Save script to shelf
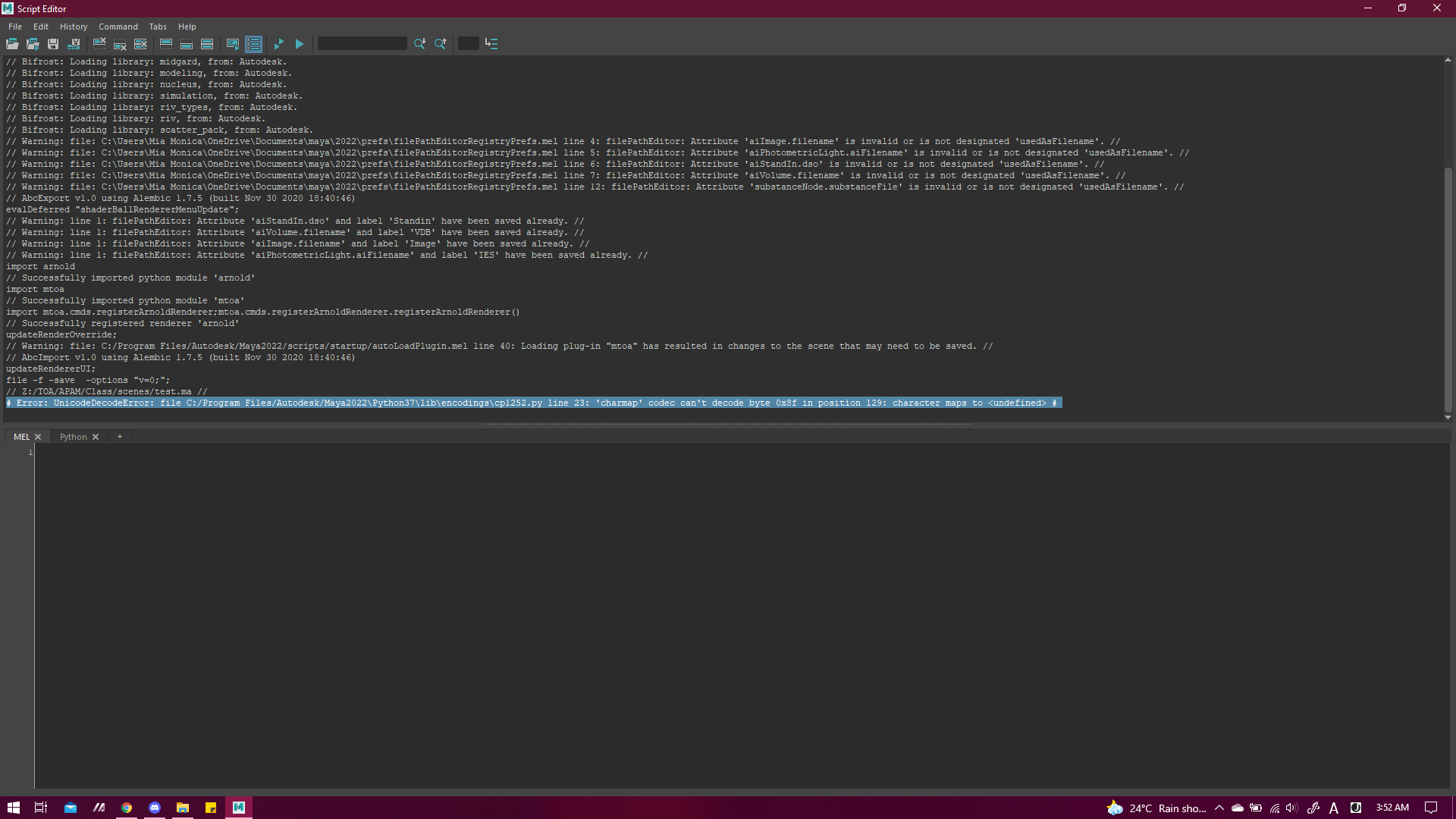The height and width of the screenshot is (819, 1456). [74, 43]
